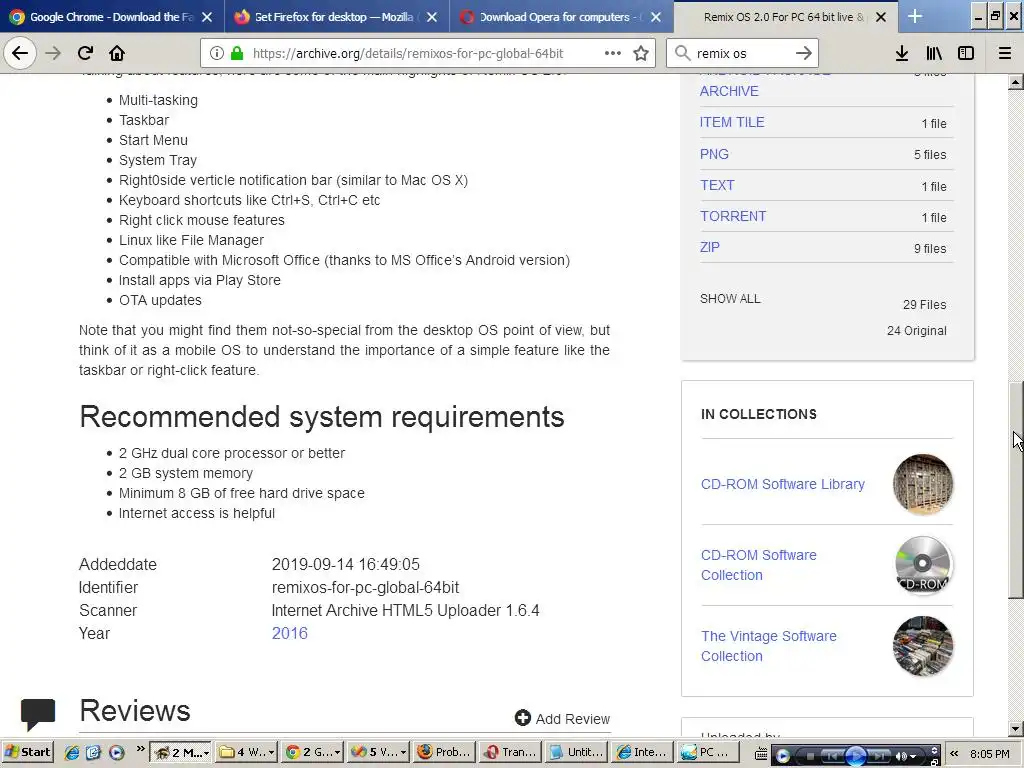Expand hidden system tray icons
This screenshot has height=768, width=1024.
(954, 753)
